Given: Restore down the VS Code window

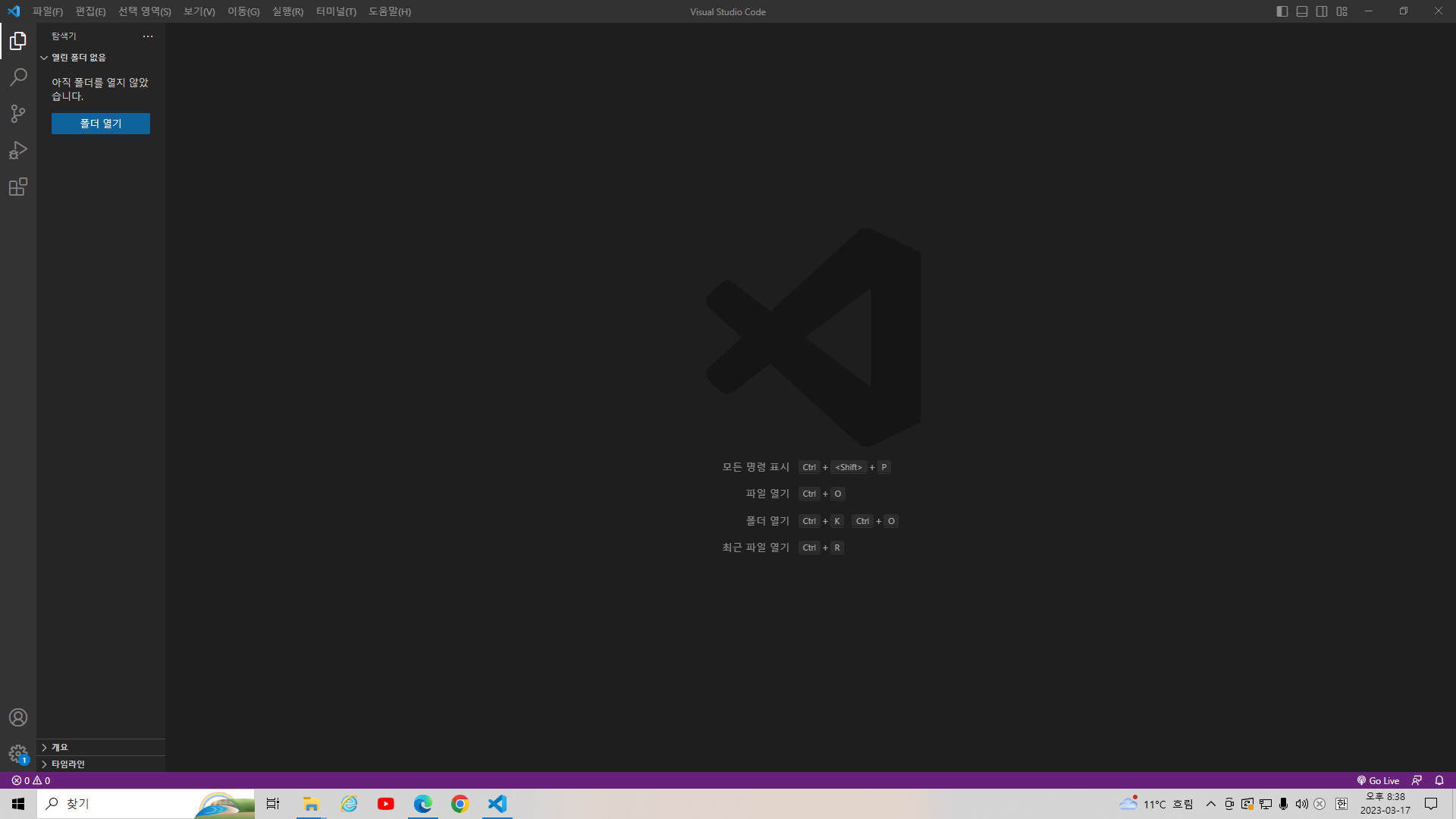Looking at the screenshot, I should (x=1404, y=11).
